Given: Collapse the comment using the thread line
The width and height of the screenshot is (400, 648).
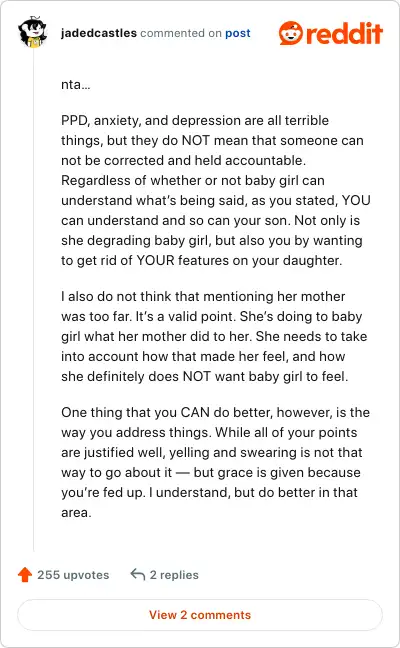Looking at the screenshot, I should click(33, 300).
